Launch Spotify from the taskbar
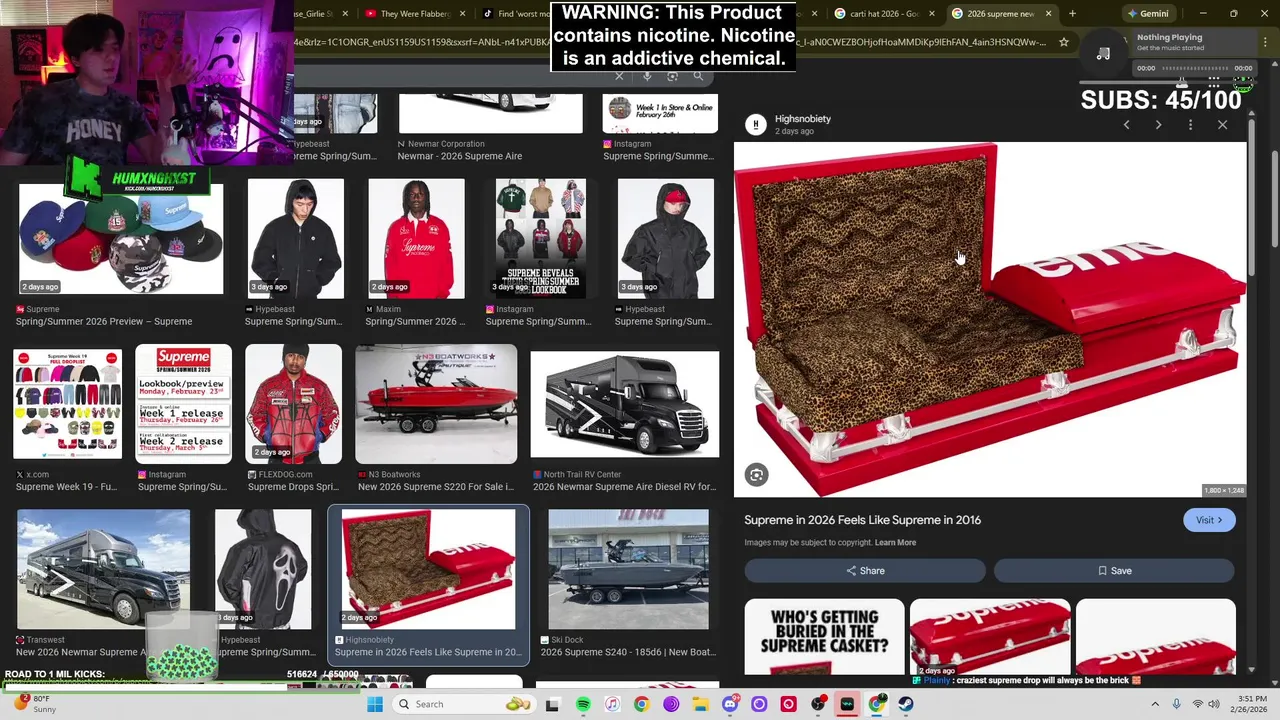Viewport: 1280px width, 720px height. pos(583,704)
